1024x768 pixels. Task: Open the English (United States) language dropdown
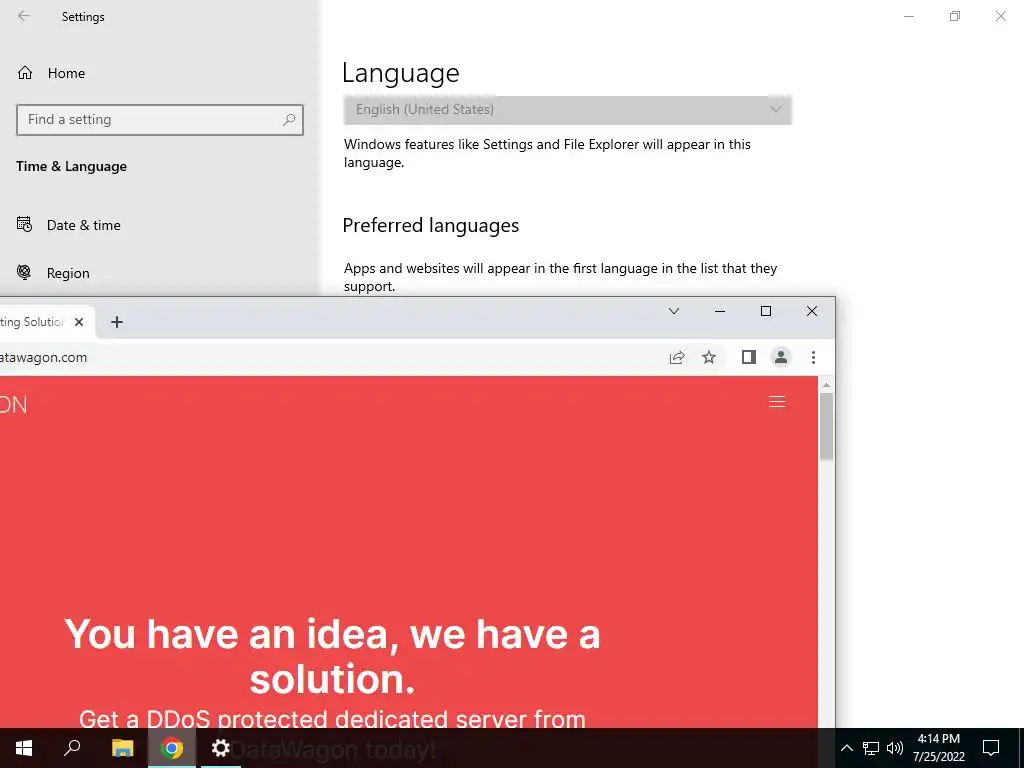click(568, 110)
